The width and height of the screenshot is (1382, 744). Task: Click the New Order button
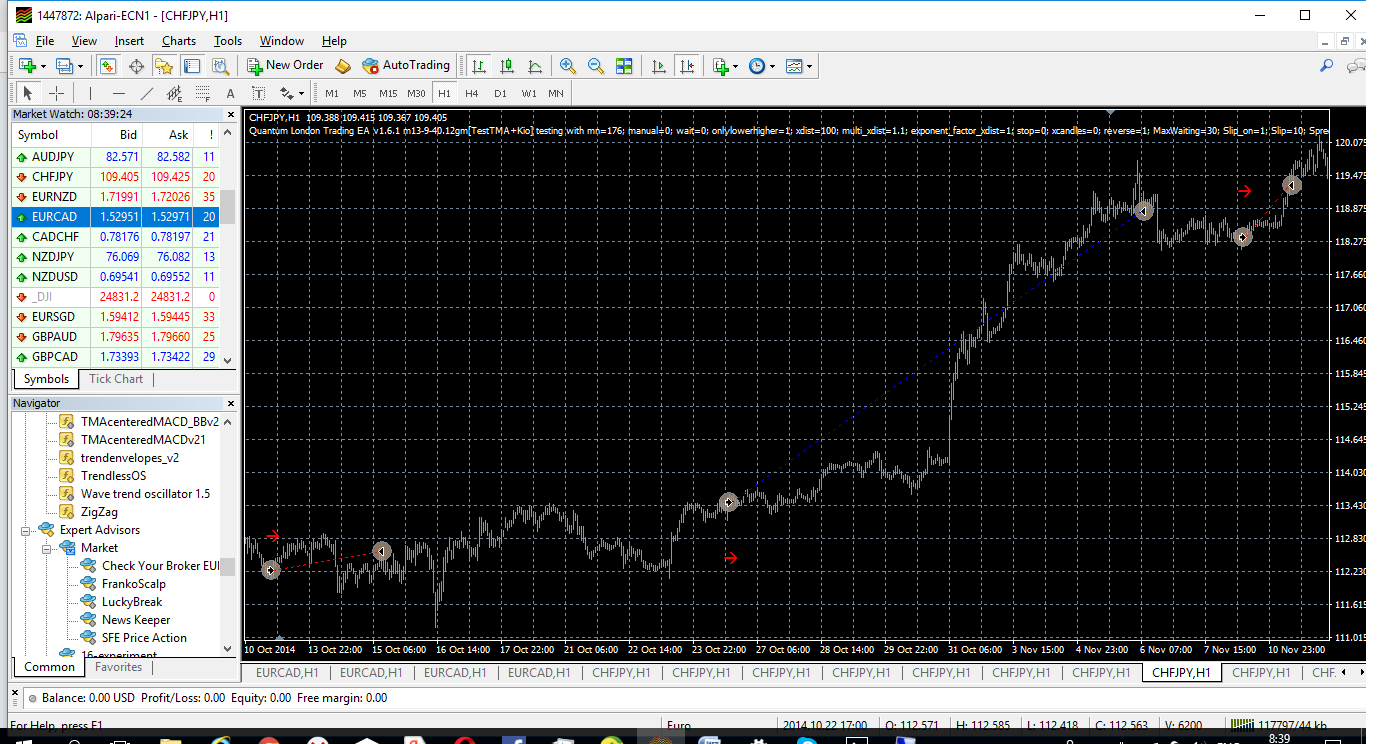285,65
